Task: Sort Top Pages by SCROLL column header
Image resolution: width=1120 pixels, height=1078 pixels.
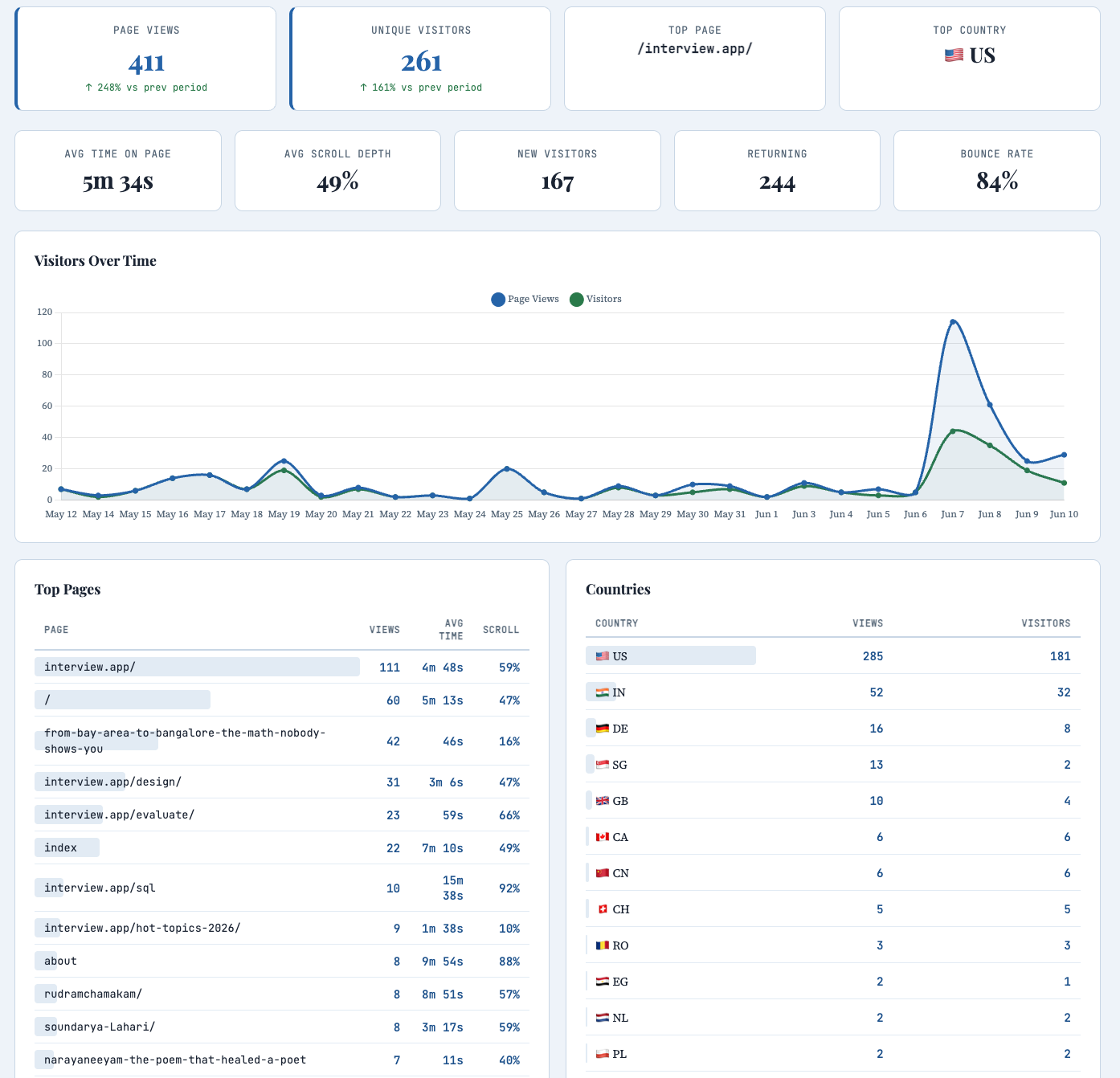Action: coord(501,630)
